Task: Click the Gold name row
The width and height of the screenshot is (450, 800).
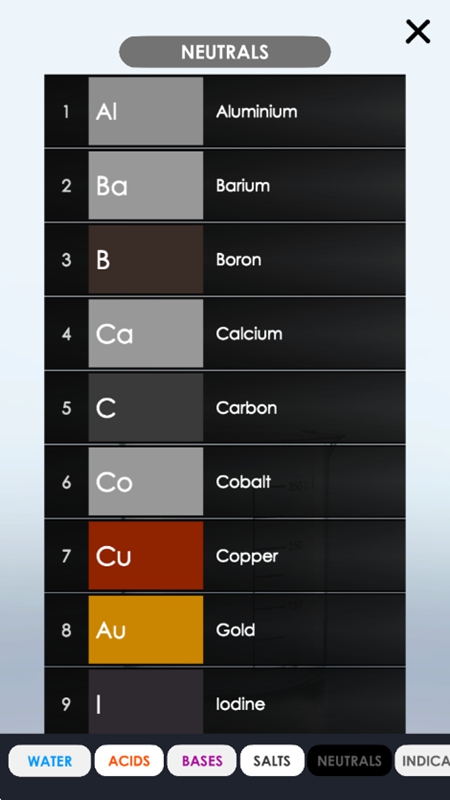Action: coord(304,629)
